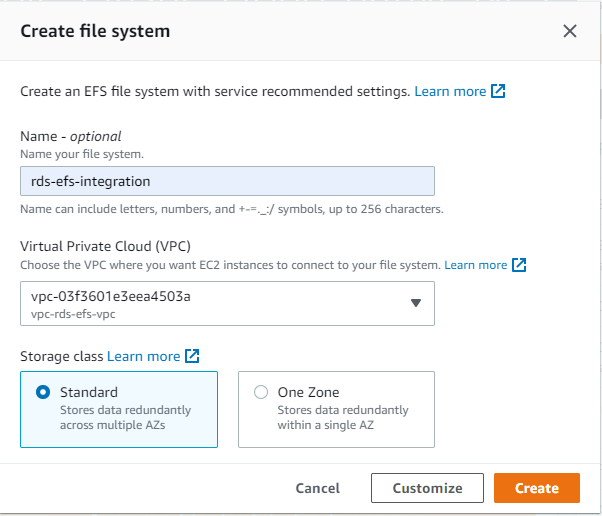
Task: Click external link icon beside Storage class
Action: [192, 356]
